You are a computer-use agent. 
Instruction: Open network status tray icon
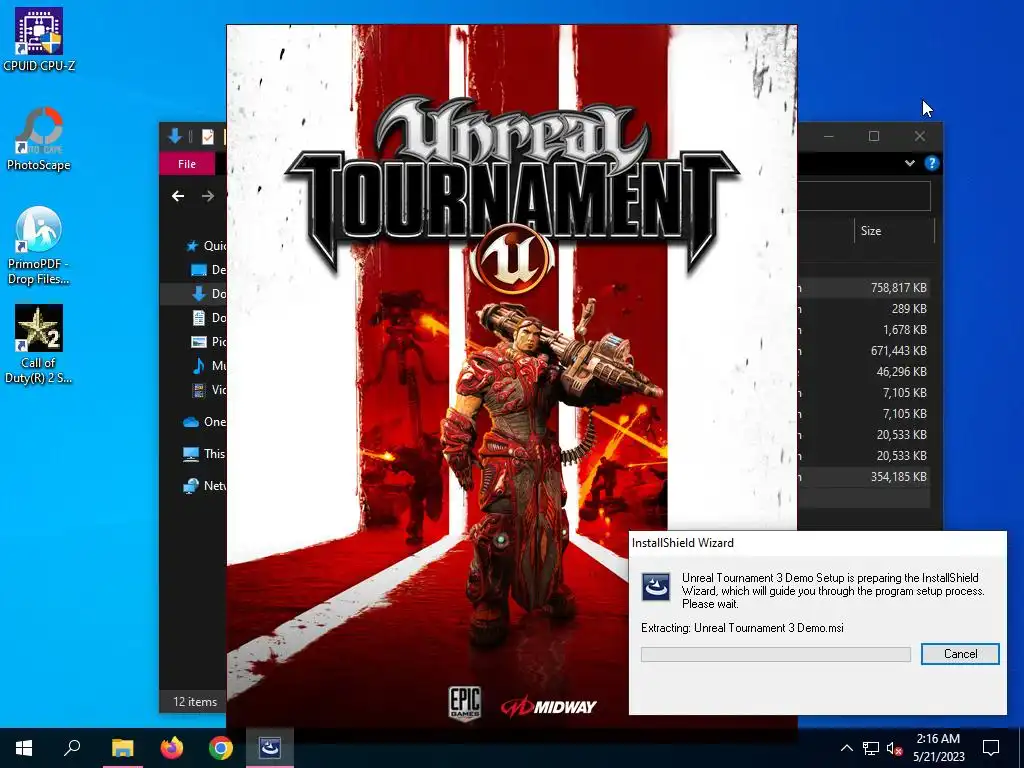[x=871, y=748]
